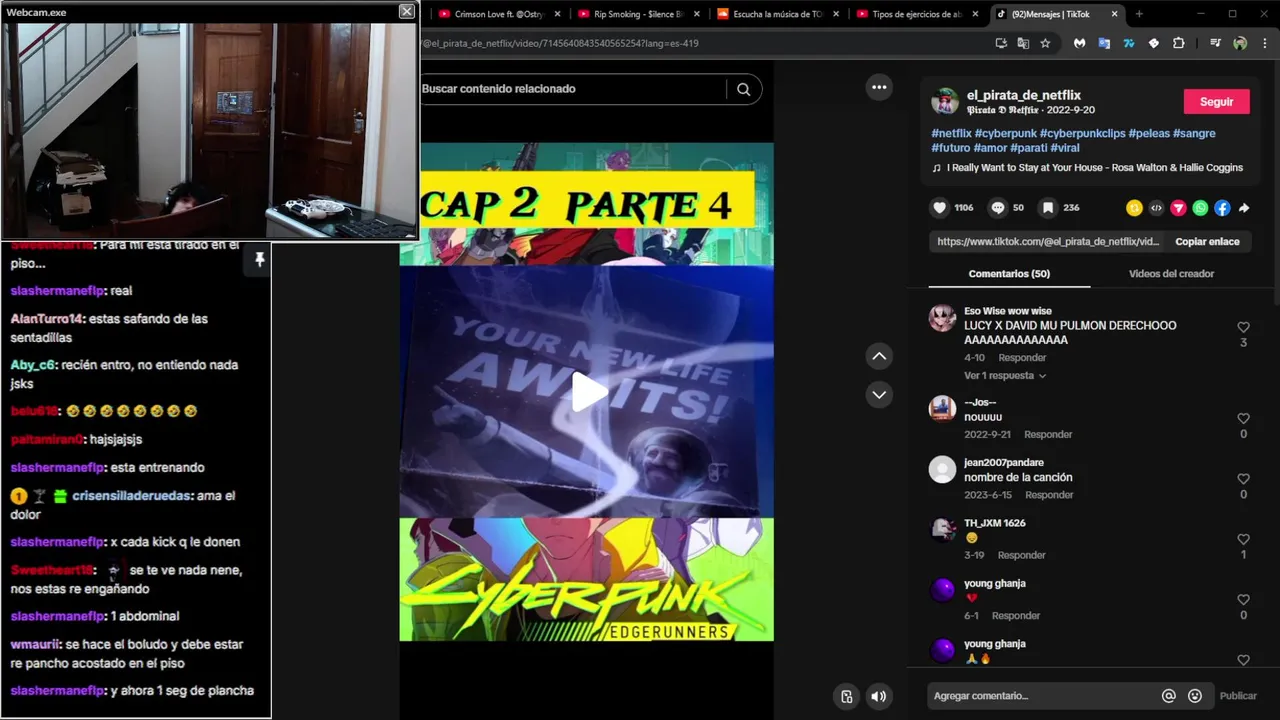Switch to 'Escucha la música' tab
The image size is (1280, 720).
point(777,14)
